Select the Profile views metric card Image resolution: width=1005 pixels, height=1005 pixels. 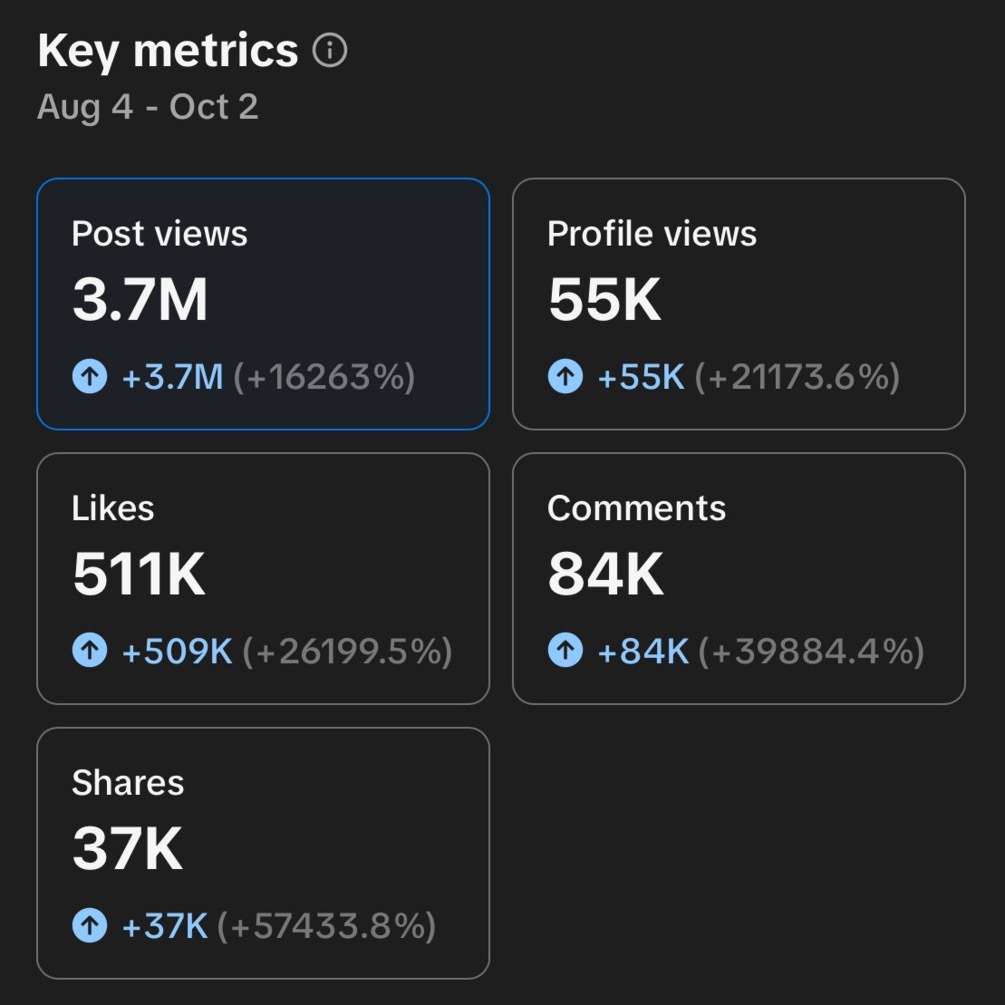pyautogui.click(x=738, y=304)
